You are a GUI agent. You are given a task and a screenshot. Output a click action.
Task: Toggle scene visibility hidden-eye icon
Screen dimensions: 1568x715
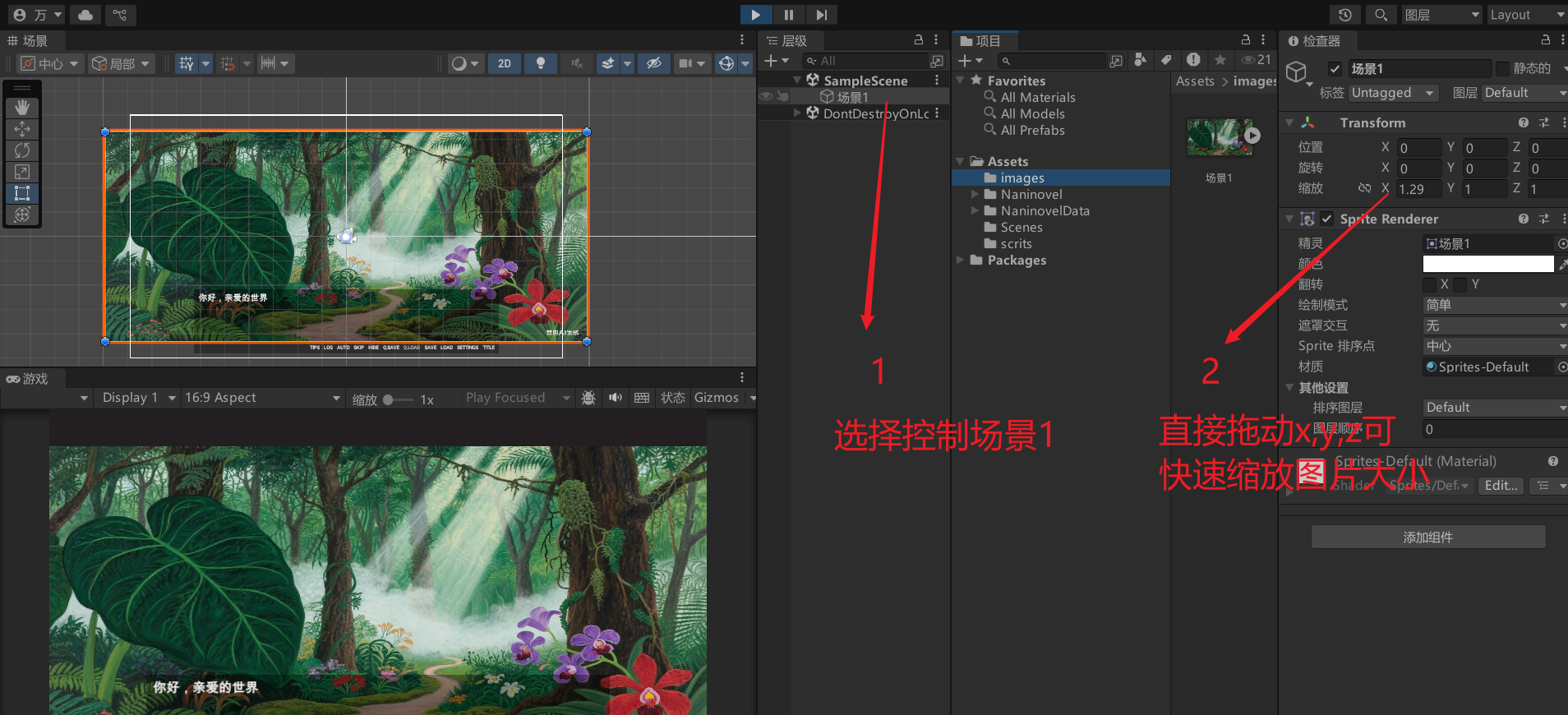pos(653,63)
